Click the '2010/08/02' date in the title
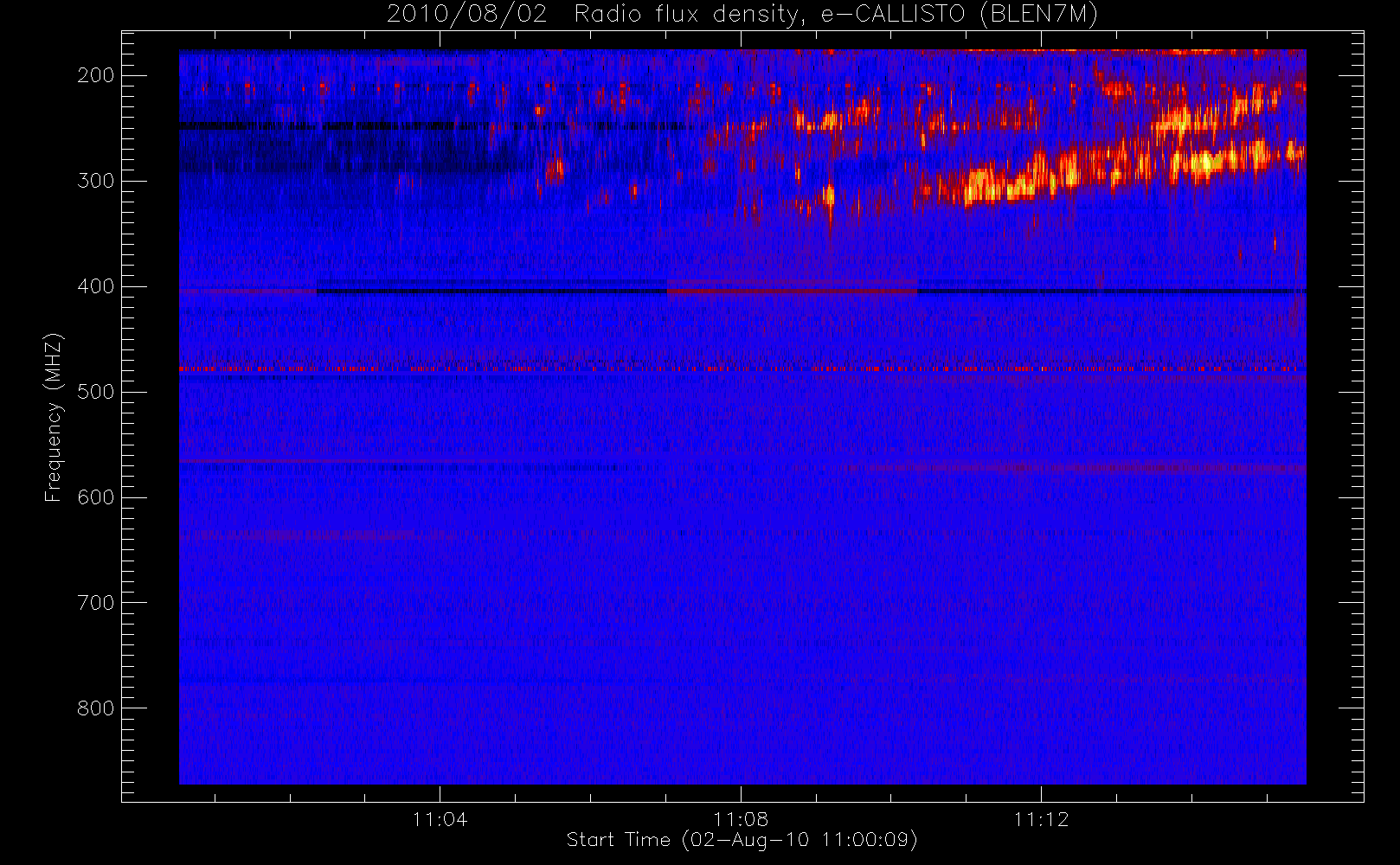The image size is (1400, 865). pos(467,15)
